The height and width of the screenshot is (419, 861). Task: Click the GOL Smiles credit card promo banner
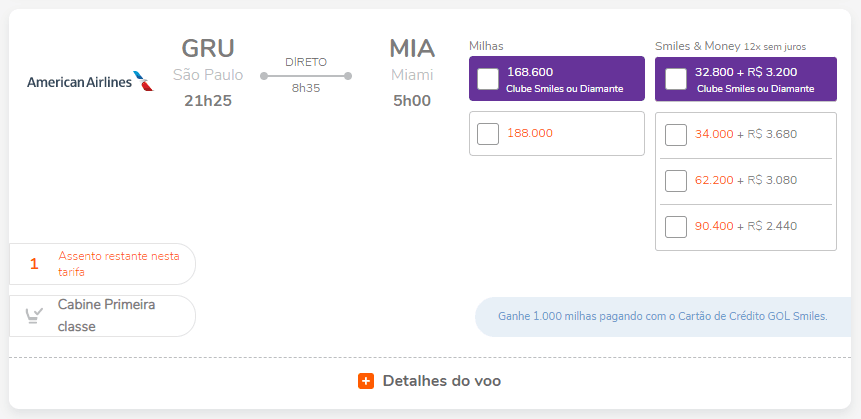[663, 317]
